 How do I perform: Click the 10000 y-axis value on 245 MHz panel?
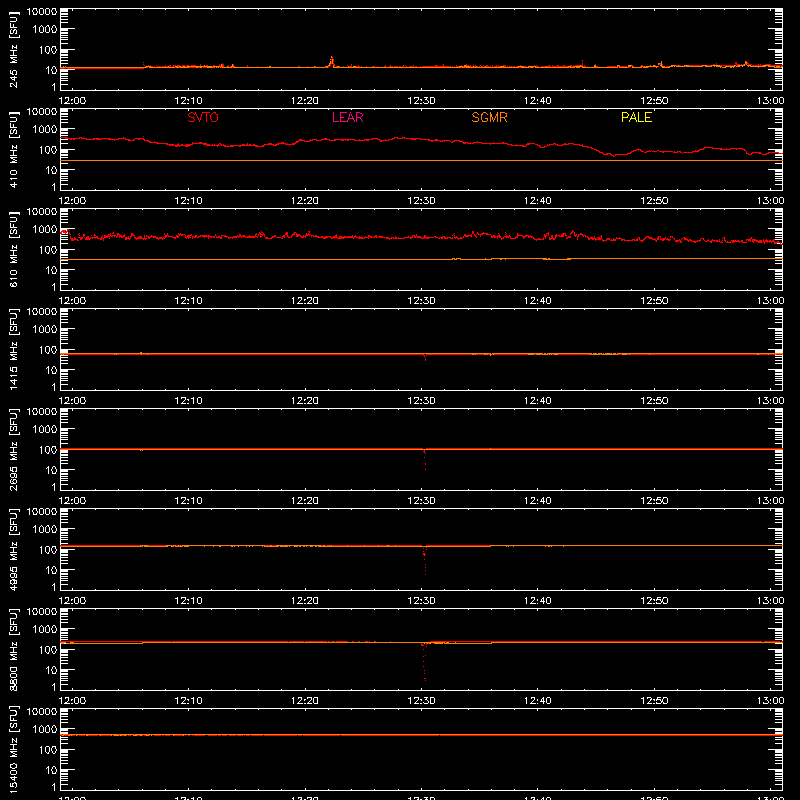(x=42, y=11)
